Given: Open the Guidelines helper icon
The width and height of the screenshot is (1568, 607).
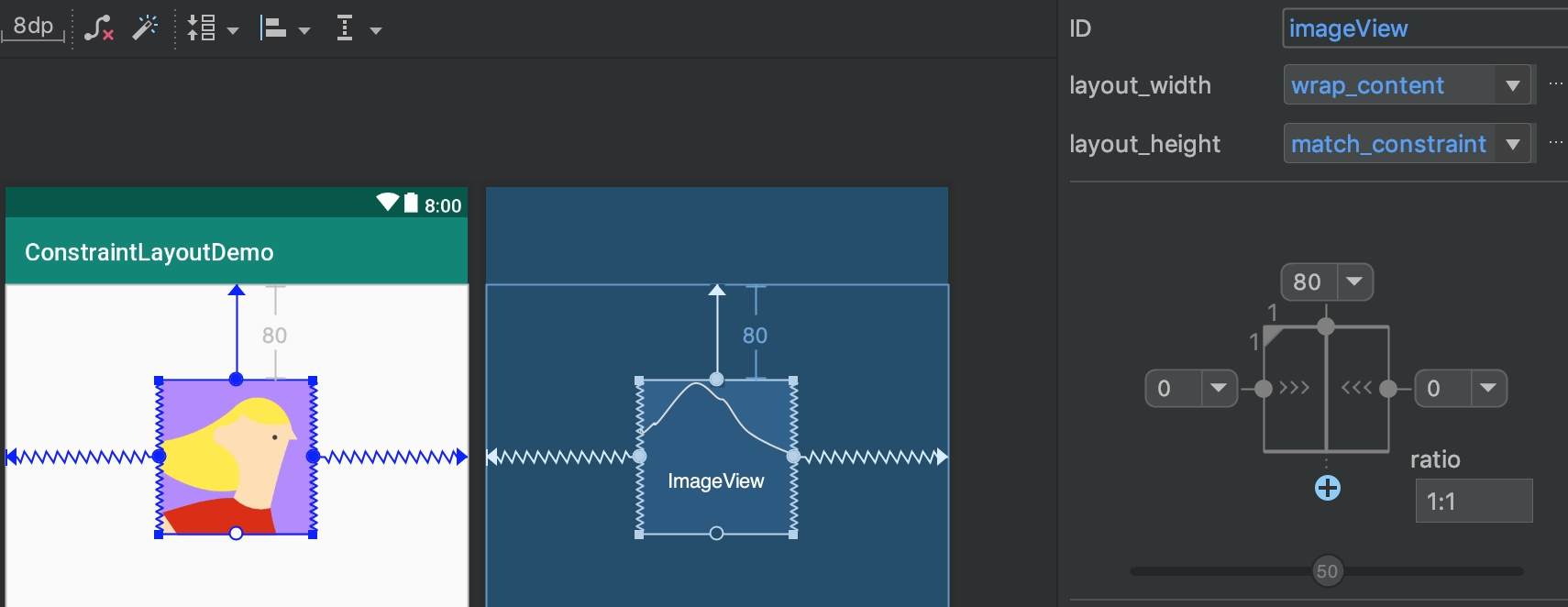Looking at the screenshot, I should (x=356, y=28).
